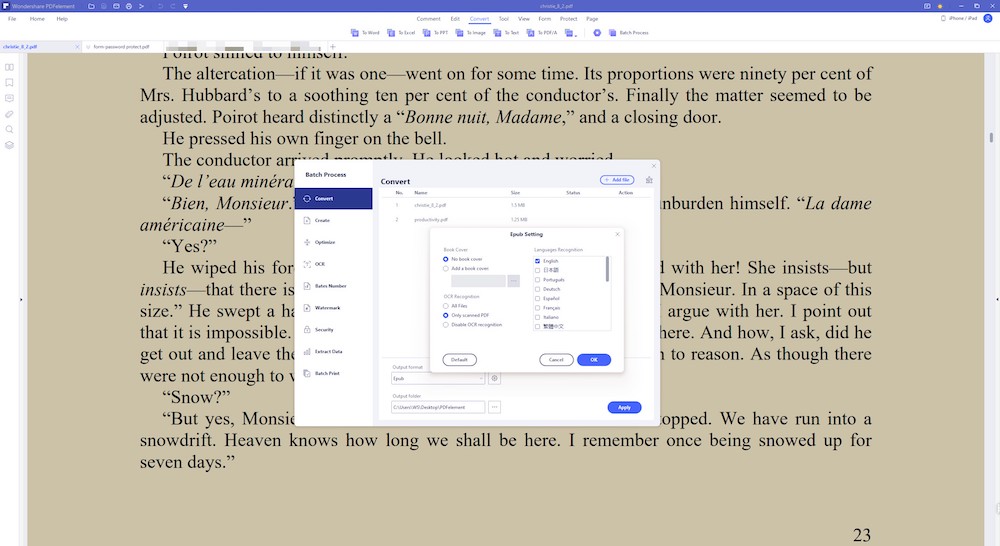Select Convert in Batch Process sidebar
Image resolution: width=1000 pixels, height=546 pixels.
[334, 198]
